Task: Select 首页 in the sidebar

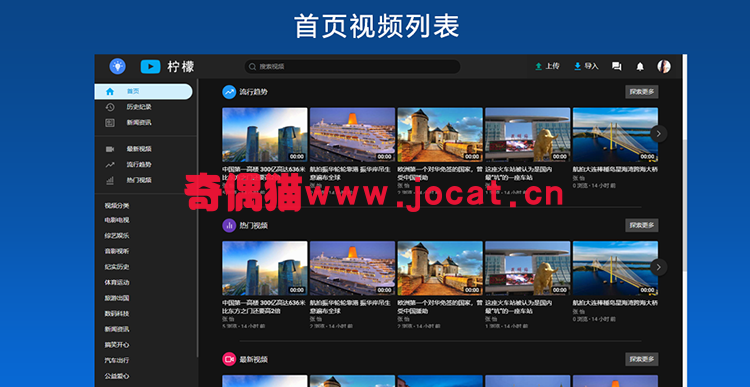Action: point(143,91)
